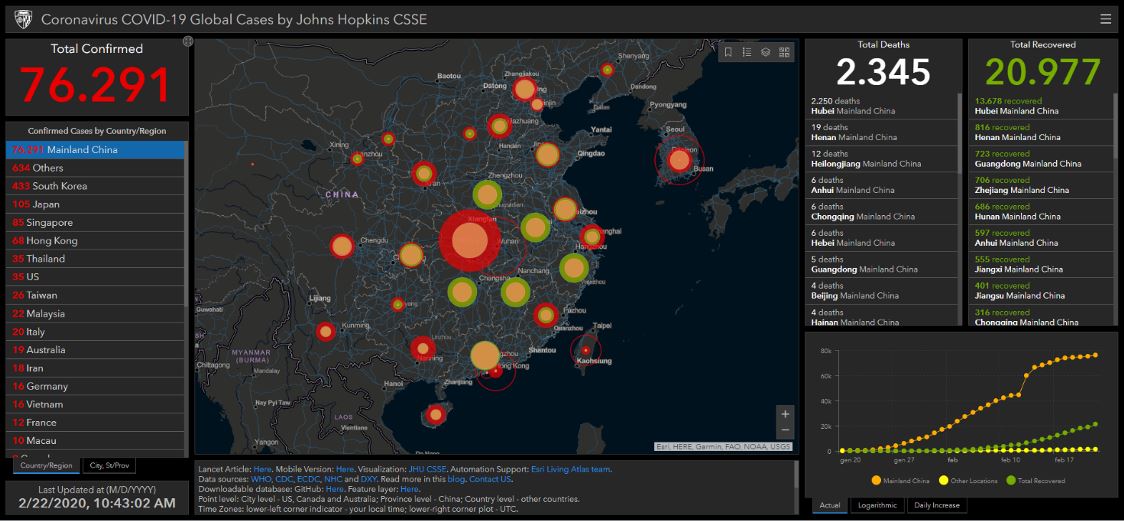Image resolution: width=1125 pixels, height=521 pixels.
Task: Switch to the City, St/Prov tab
Action: coord(110,466)
